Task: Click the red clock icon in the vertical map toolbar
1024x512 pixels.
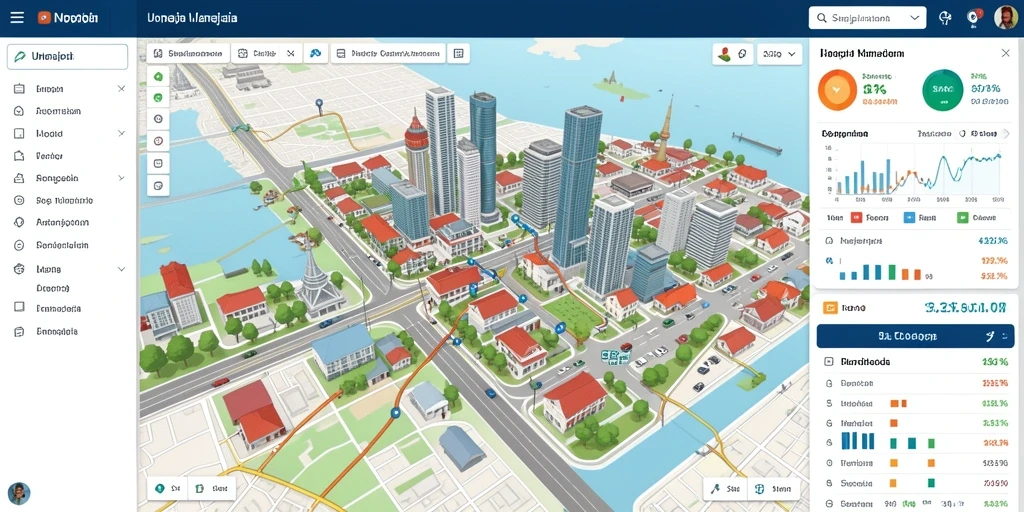Action: click(x=157, y=140)
